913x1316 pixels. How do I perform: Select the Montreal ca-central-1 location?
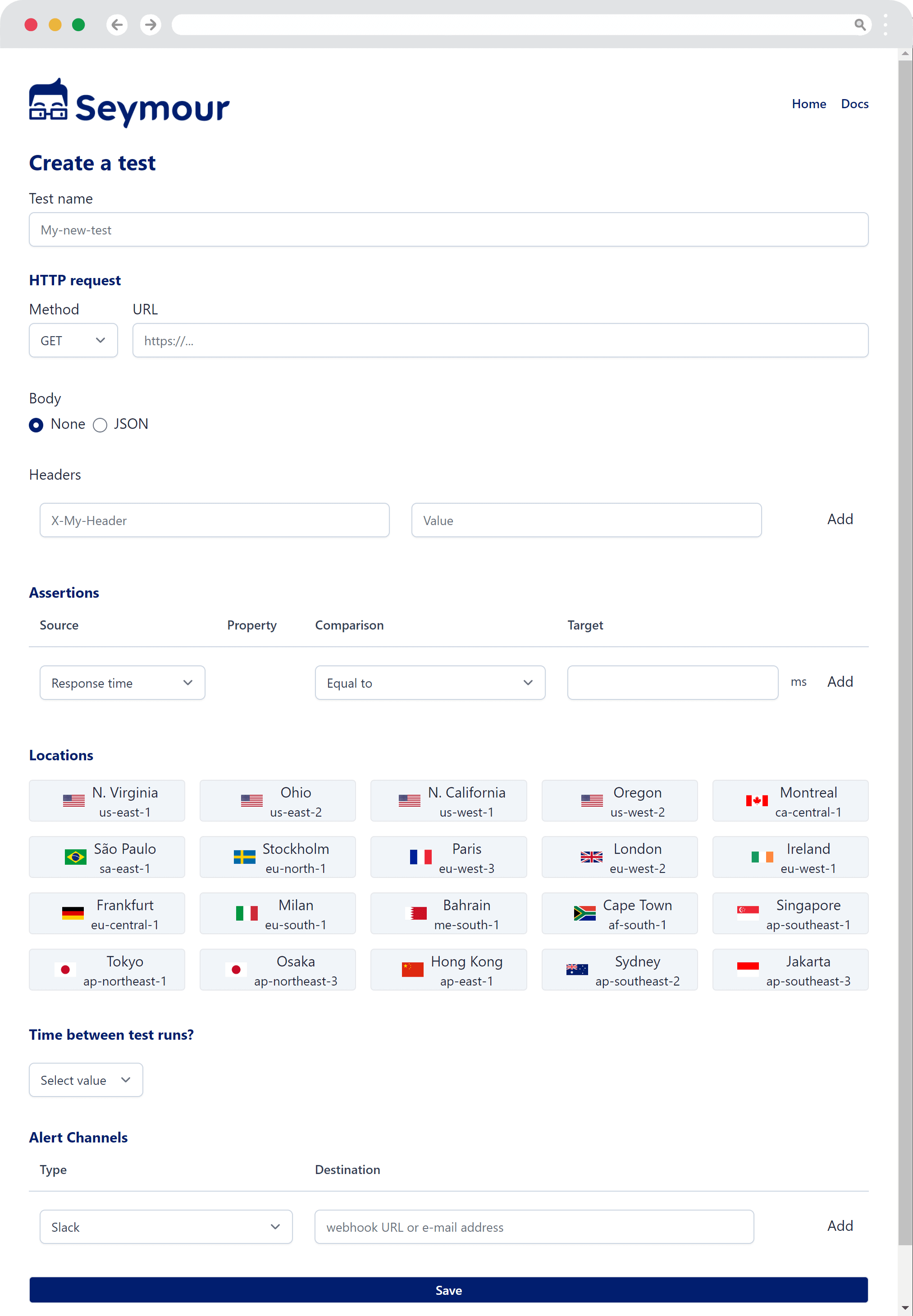click(790, 800)
